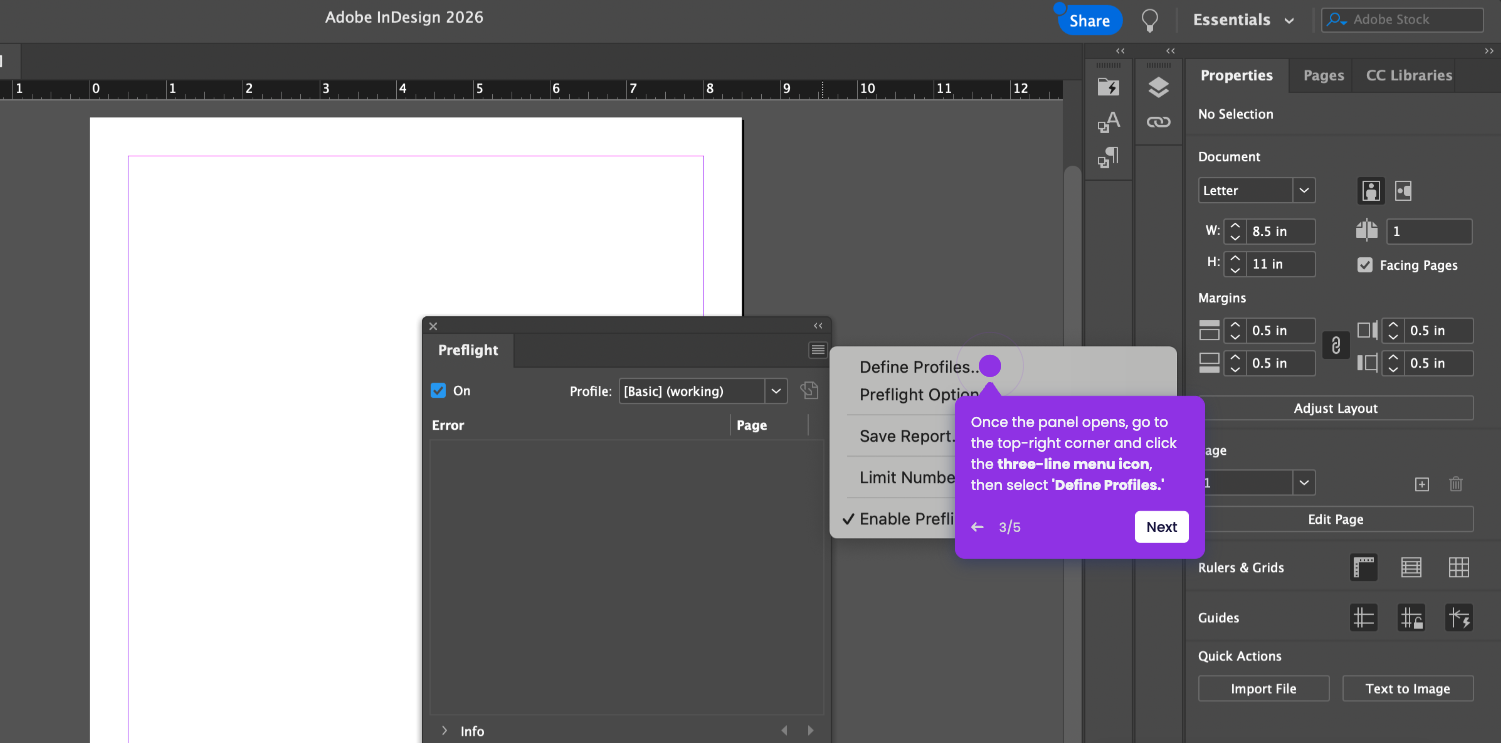The image size is (1501, 743).
Task: Select the Preflight panel tab
Action: click(x=468, y=350)
